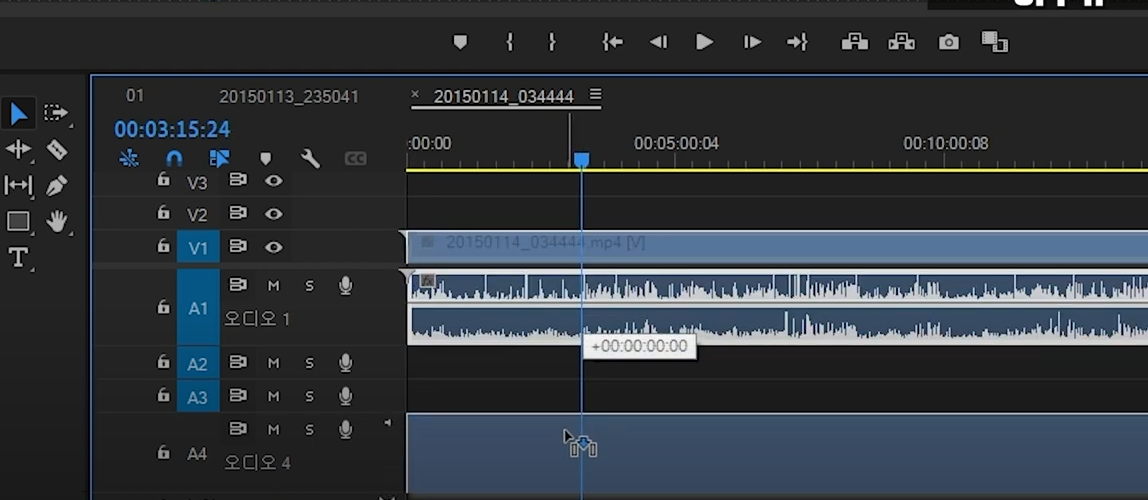Step forward one frame
The image size is (1148, 500).
(x=752, y=42)
